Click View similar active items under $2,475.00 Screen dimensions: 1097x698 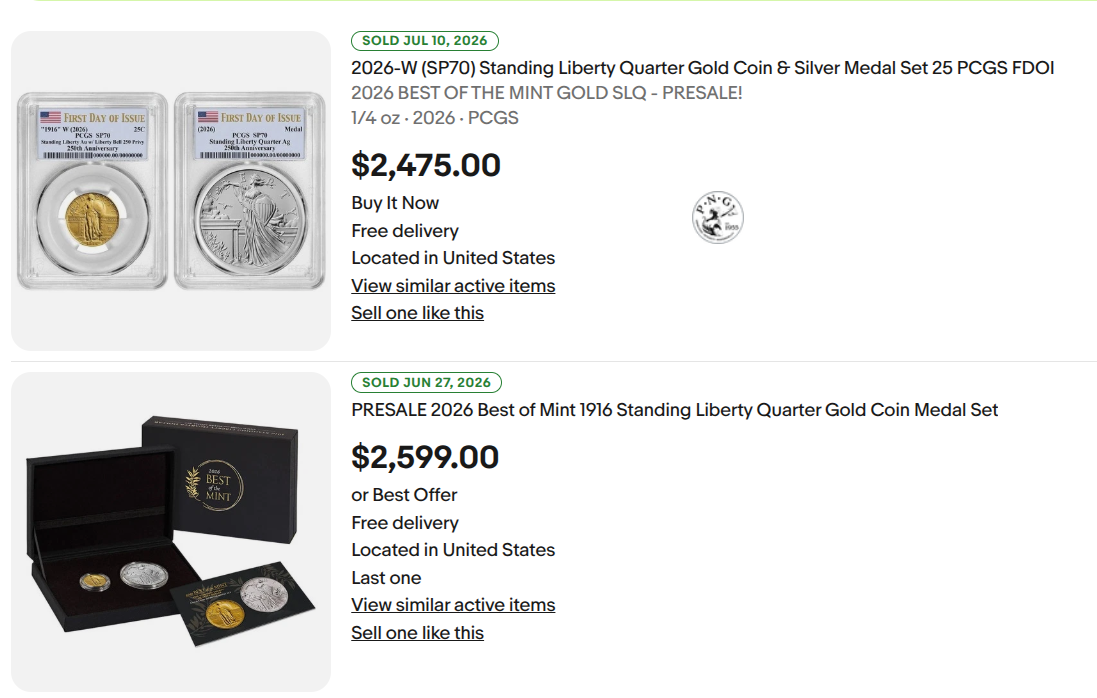[x=453, y=286]
